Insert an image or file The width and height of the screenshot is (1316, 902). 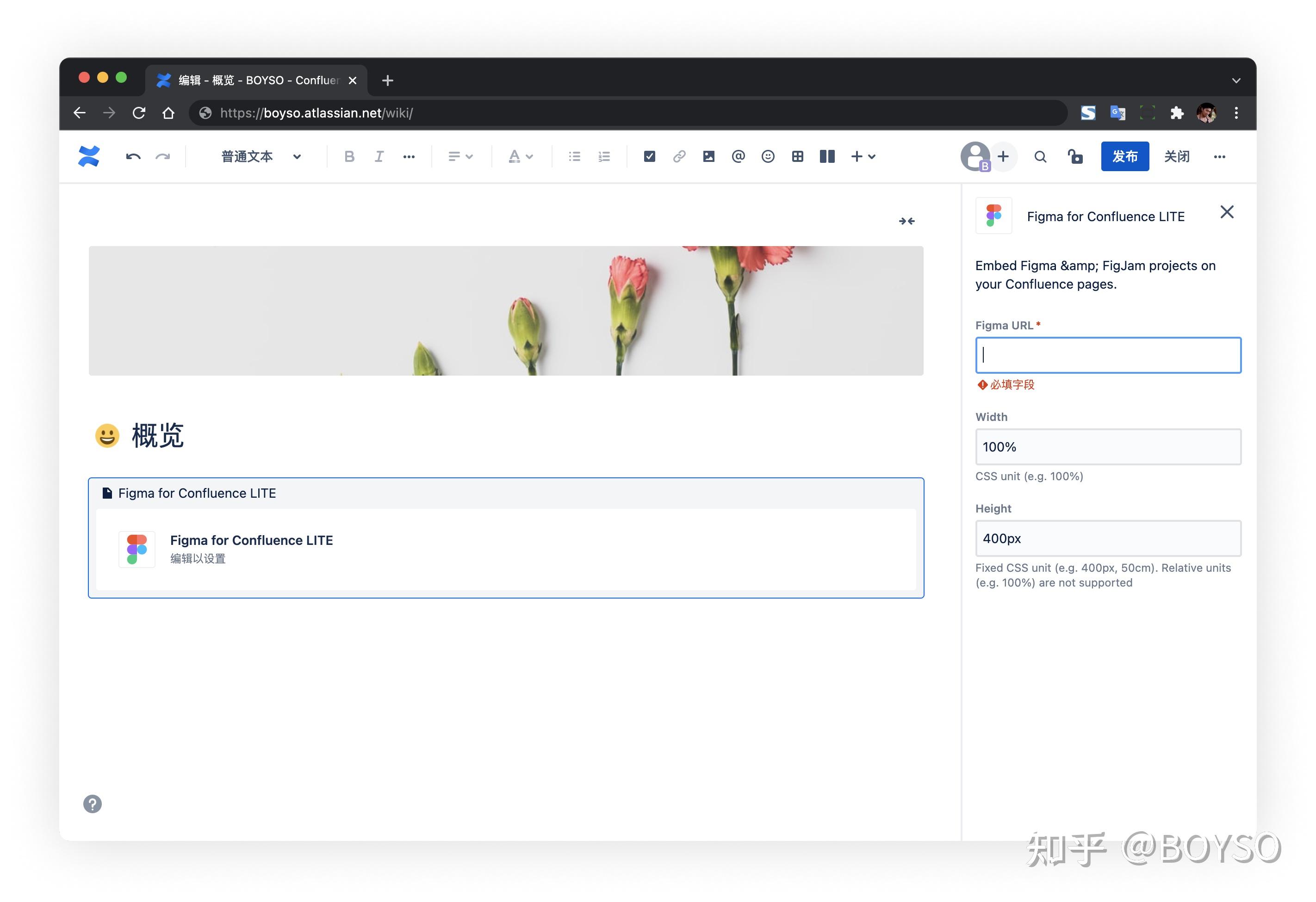point(708,157)
